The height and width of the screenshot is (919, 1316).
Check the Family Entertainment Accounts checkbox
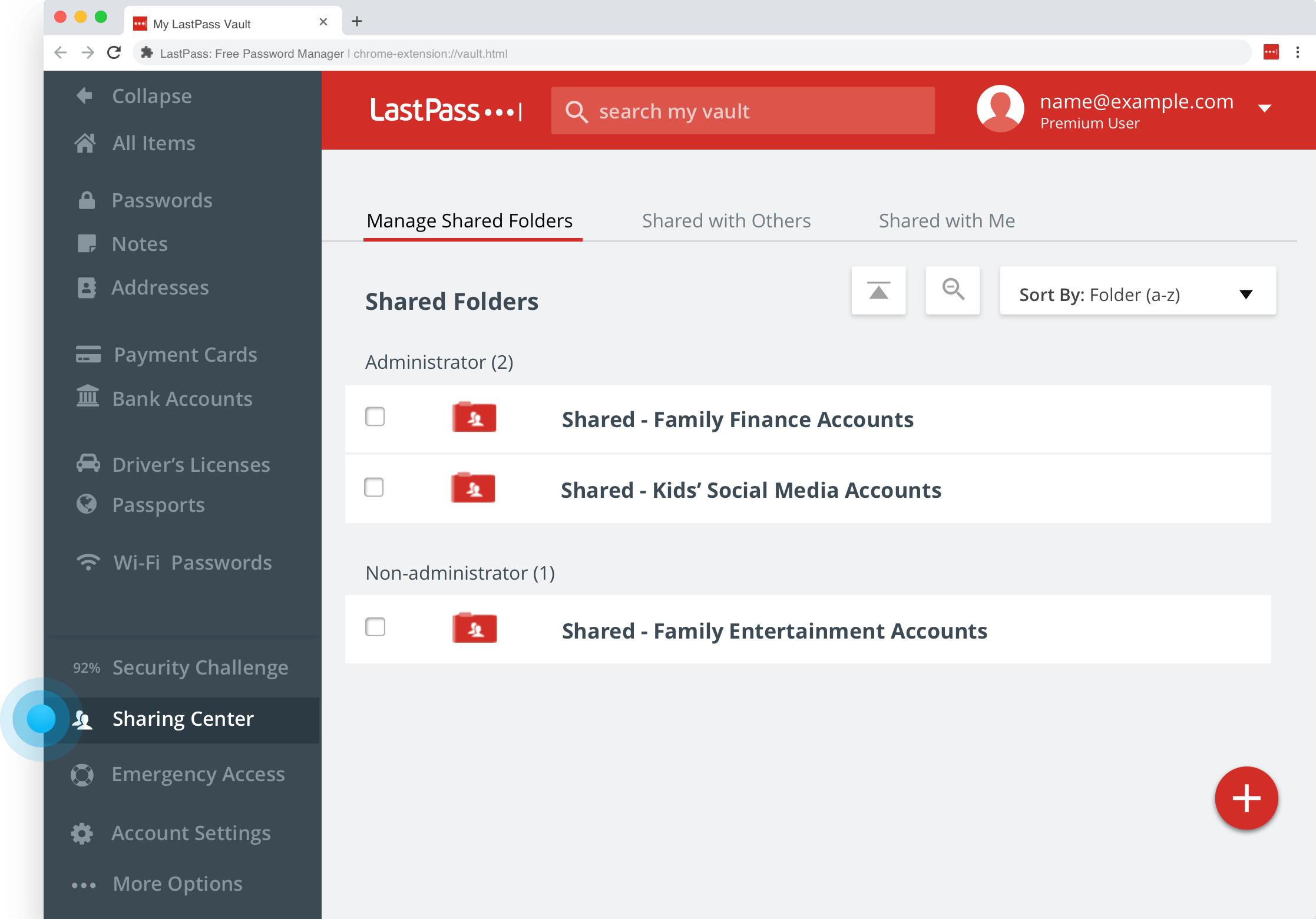[x=375, y=627]
